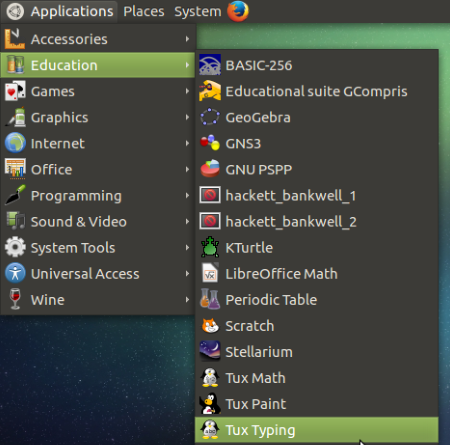Expand Sound & Video submenu arrow
Screen dimensions: 450x445
click(x=187, y=221)
